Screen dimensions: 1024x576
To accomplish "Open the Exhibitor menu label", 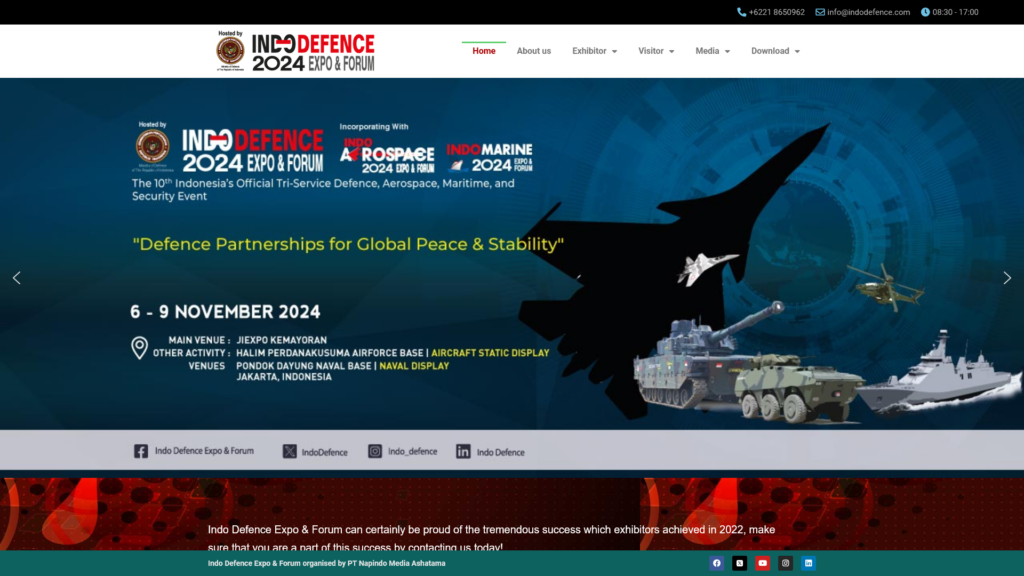I will tap(589, 51).
